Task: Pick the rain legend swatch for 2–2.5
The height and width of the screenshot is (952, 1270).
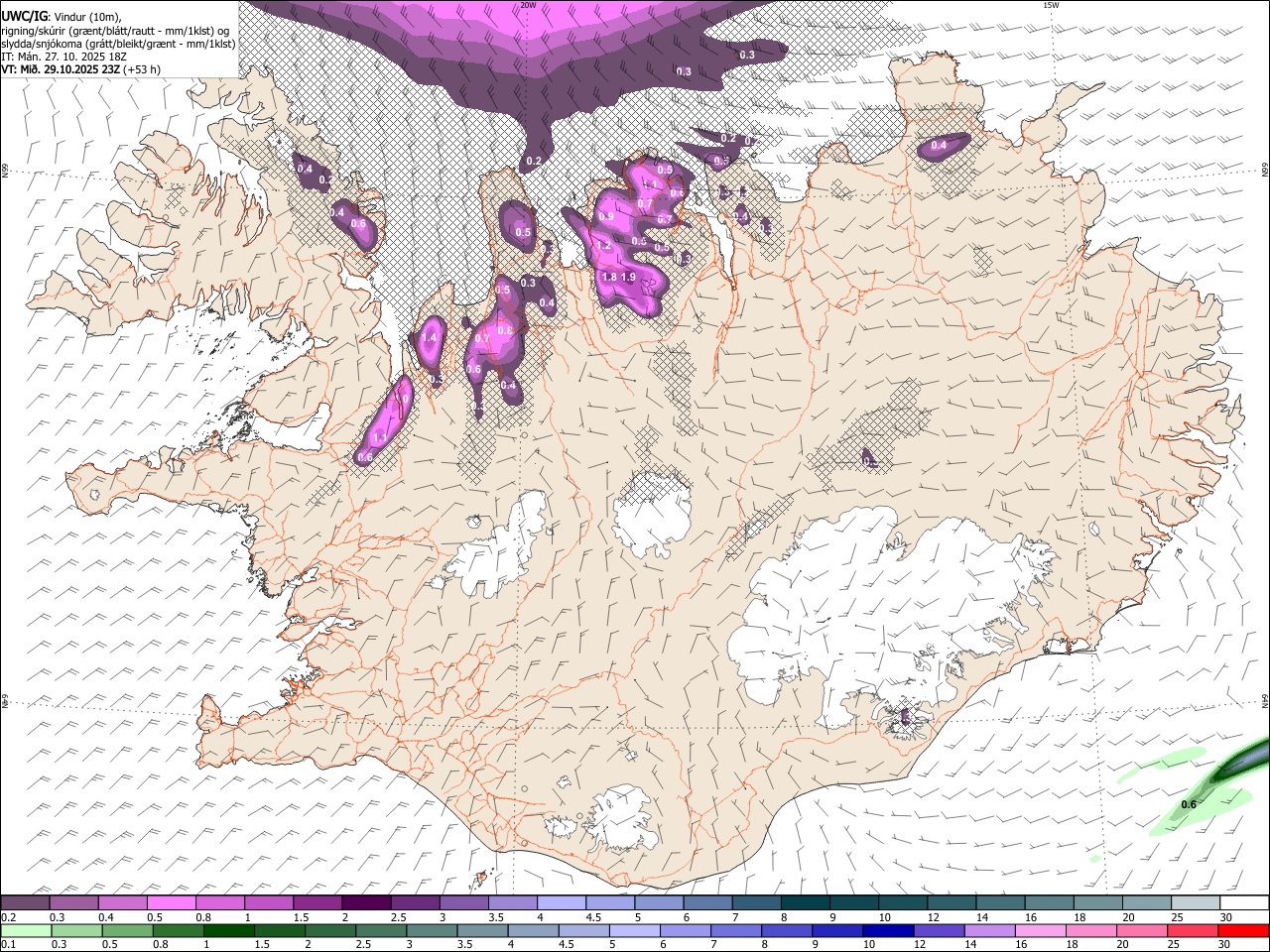Action: (330, 930)
